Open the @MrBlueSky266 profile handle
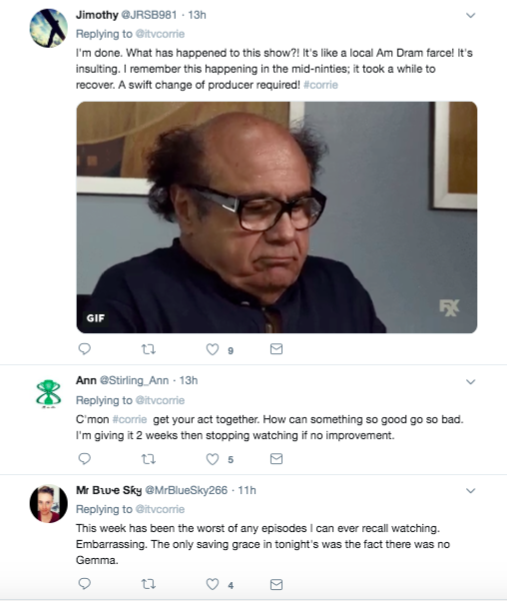 186,490
